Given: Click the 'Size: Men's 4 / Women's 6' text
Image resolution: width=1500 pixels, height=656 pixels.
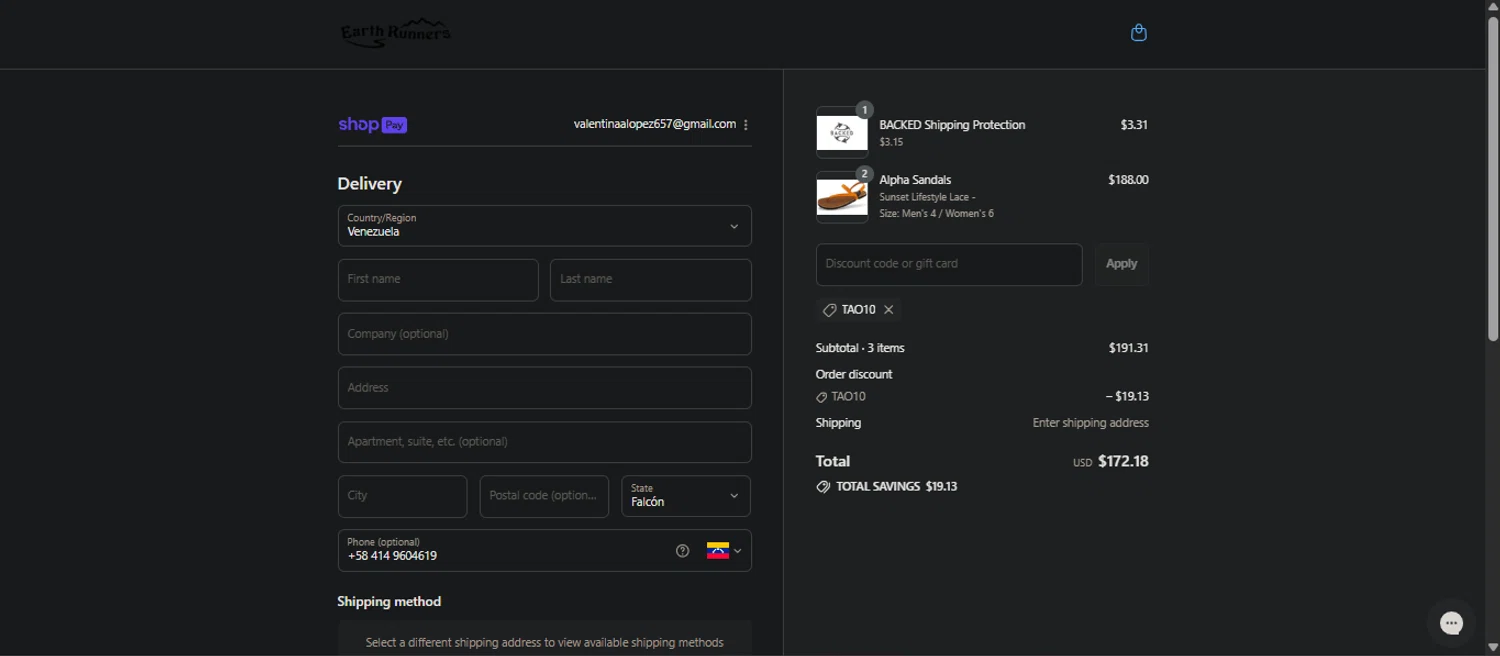Looking at the screenshot, I should coord(936,214).
